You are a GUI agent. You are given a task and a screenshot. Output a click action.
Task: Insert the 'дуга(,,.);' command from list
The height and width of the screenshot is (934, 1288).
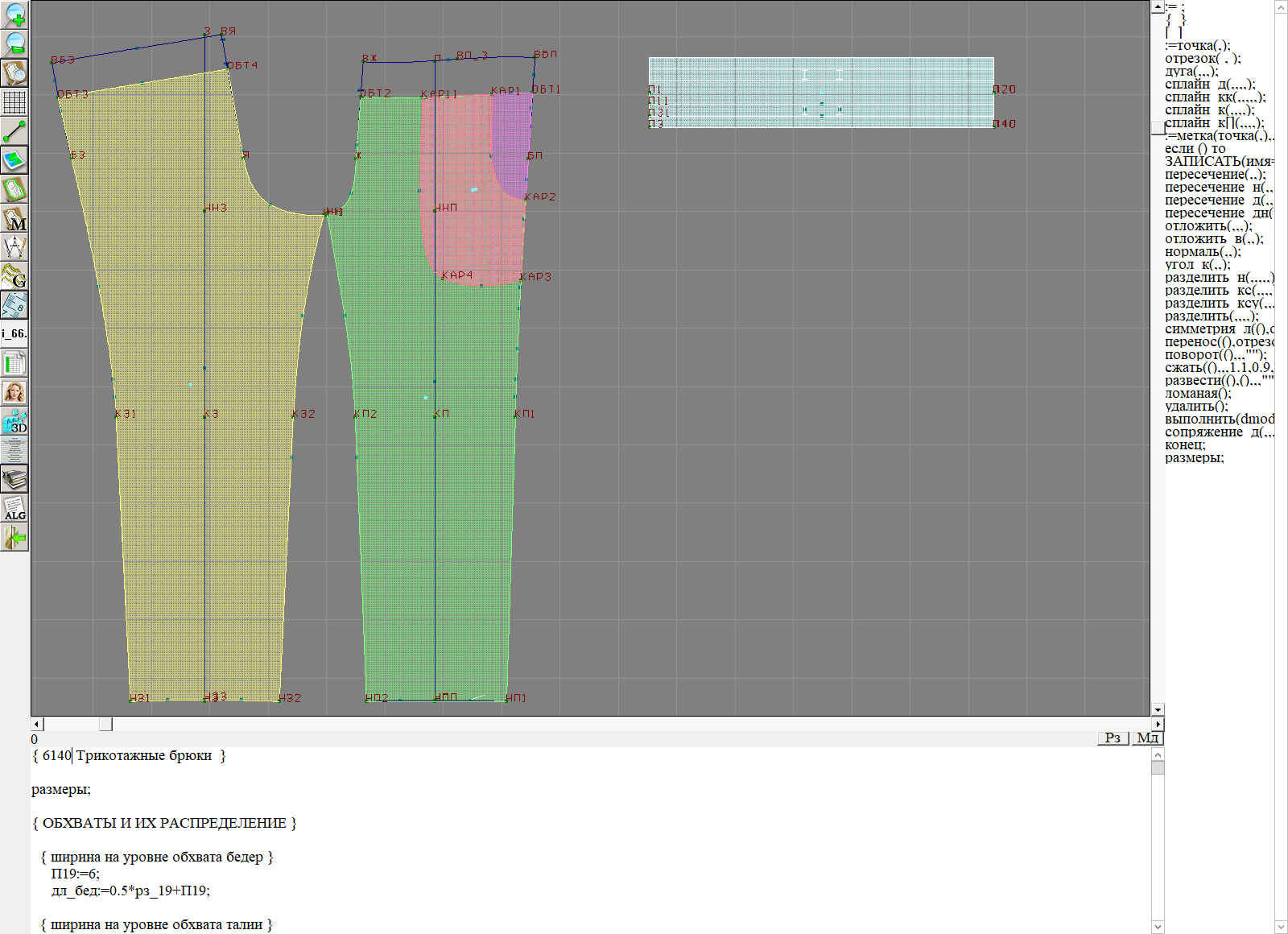point(1191,72)
